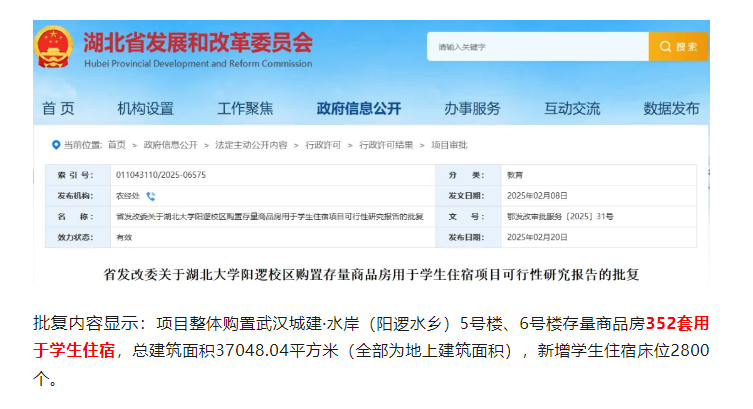Click the 分类 label cell

coord(468,175)
